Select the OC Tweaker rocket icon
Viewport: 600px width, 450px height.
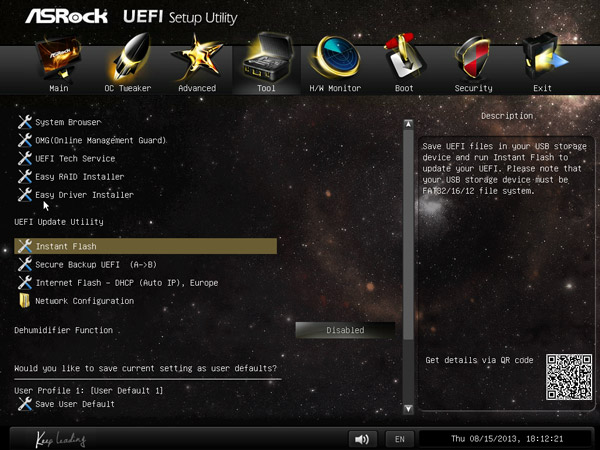(128, 57)
